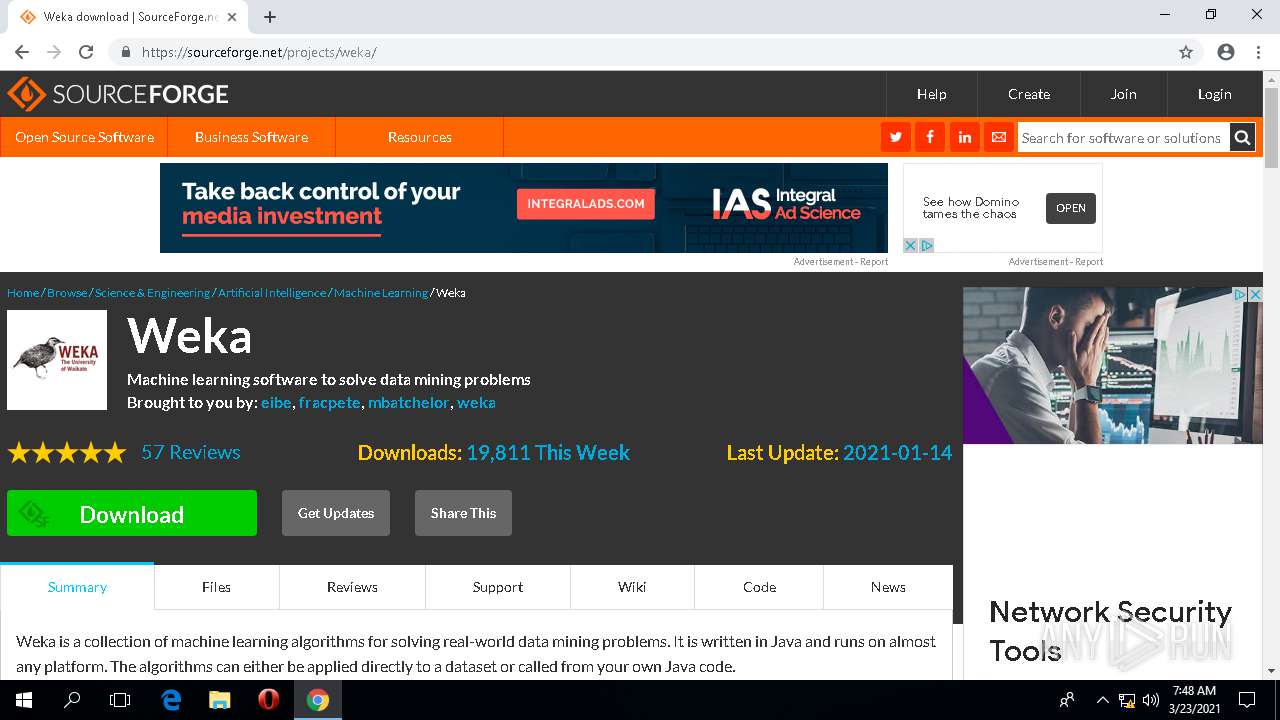The image size is (1280, 720).
Task: Show hidden system tray icons
Action: pos(1103,700)
